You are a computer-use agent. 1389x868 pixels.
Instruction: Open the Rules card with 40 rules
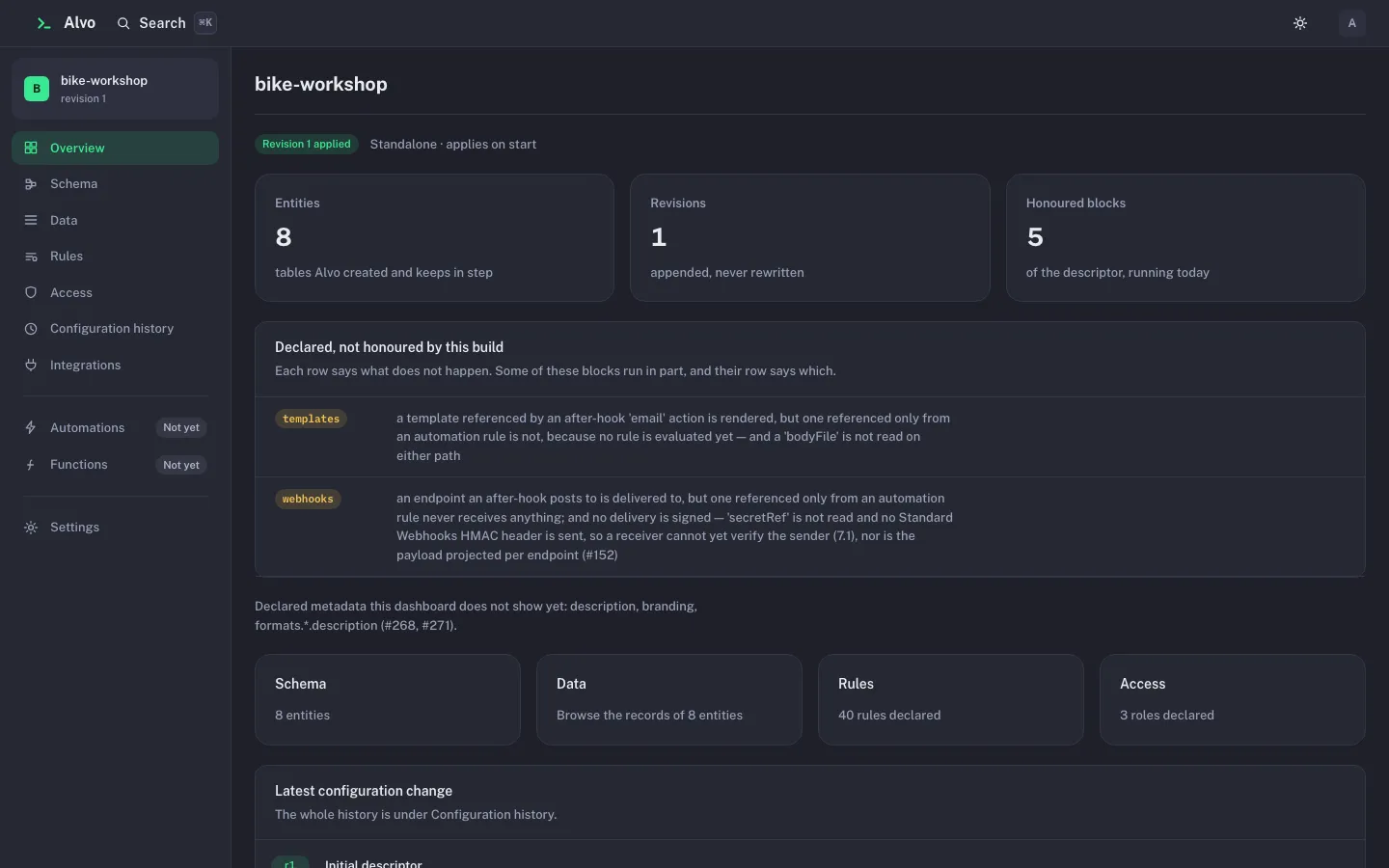pos(951,699)
